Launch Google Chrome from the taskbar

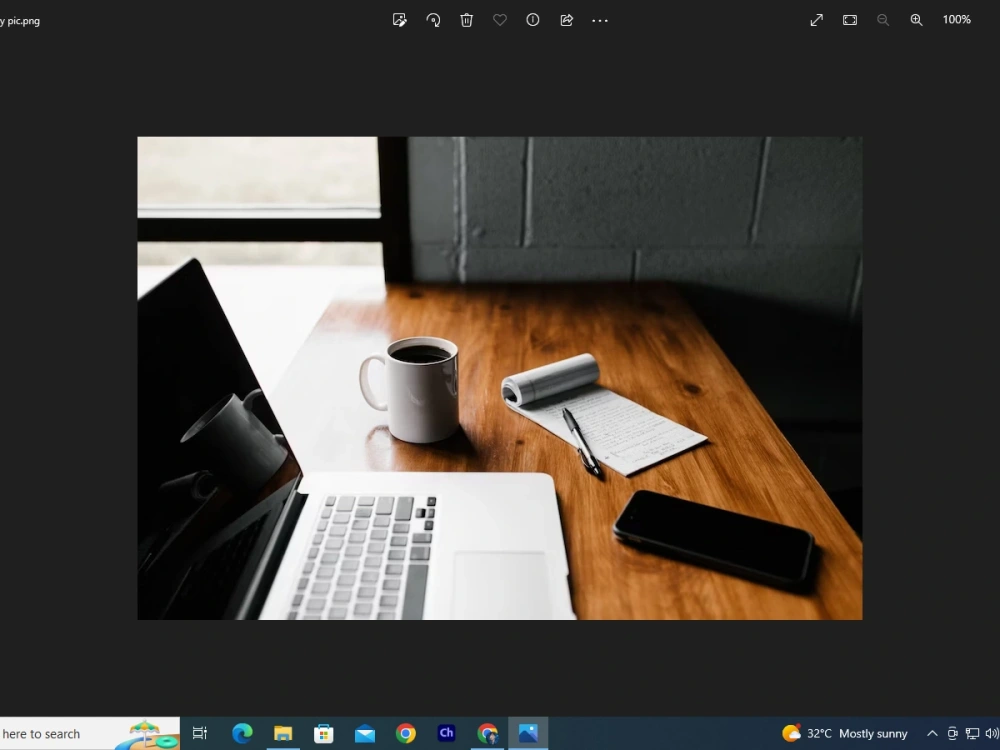click(x=406, y=733)
